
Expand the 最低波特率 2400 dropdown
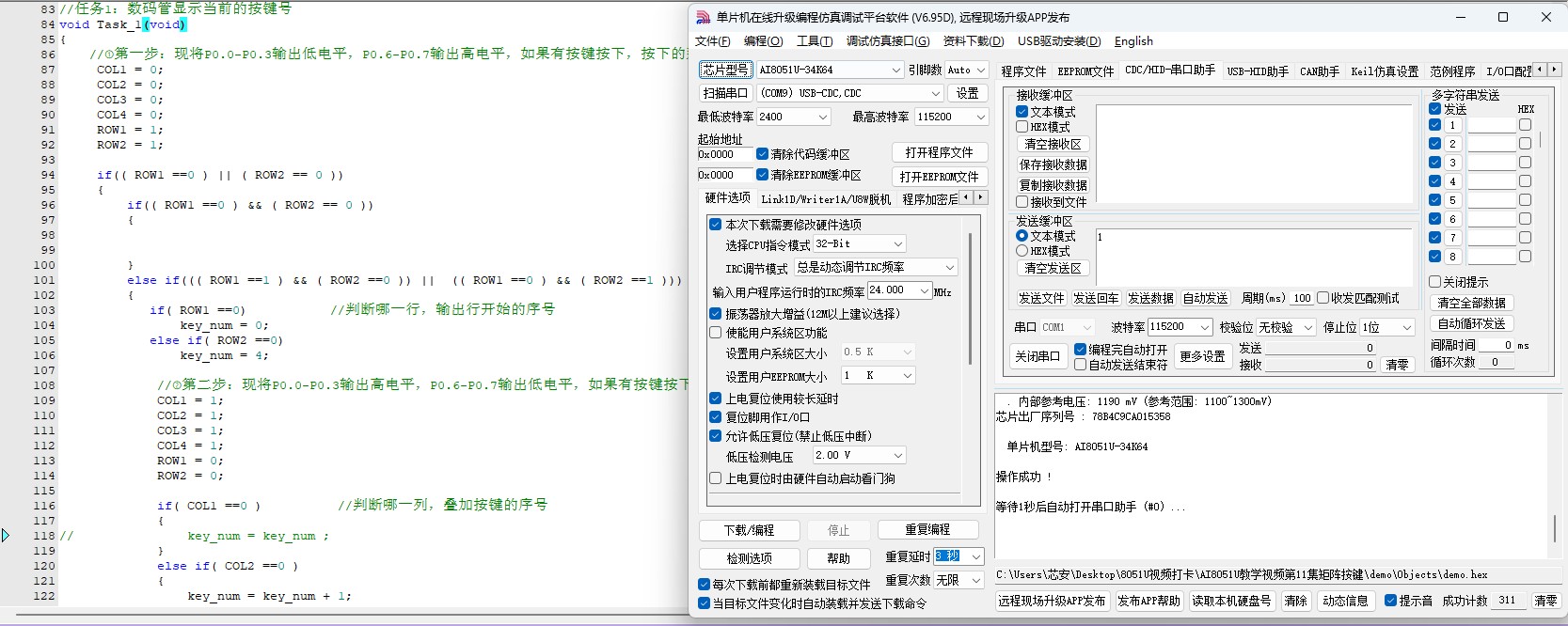tap(822, 117)
